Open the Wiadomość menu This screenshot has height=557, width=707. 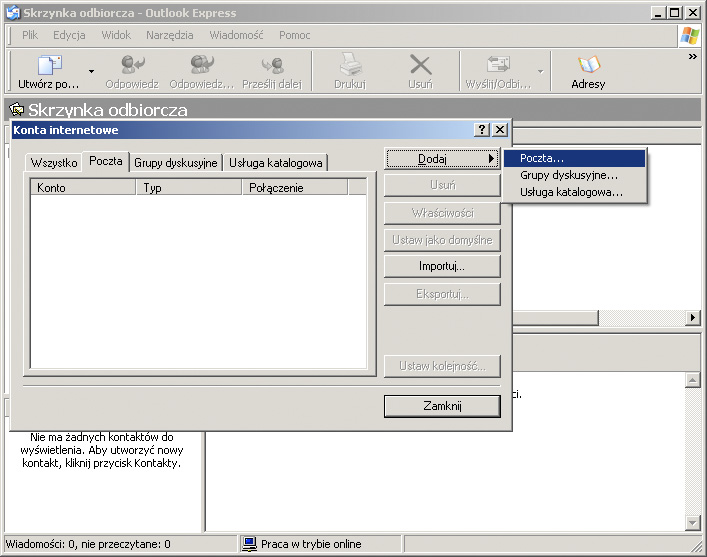(236, 35)
